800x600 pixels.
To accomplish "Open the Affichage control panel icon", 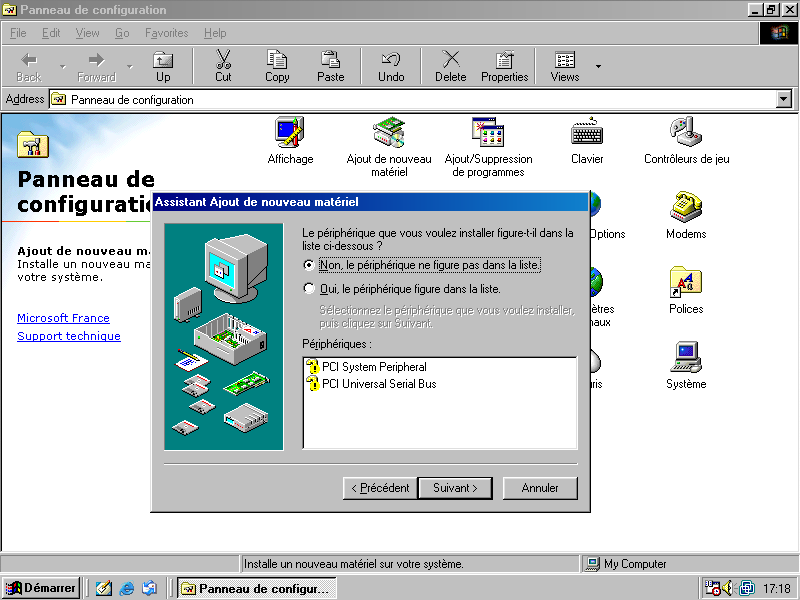I will click(x=290, y=140).
